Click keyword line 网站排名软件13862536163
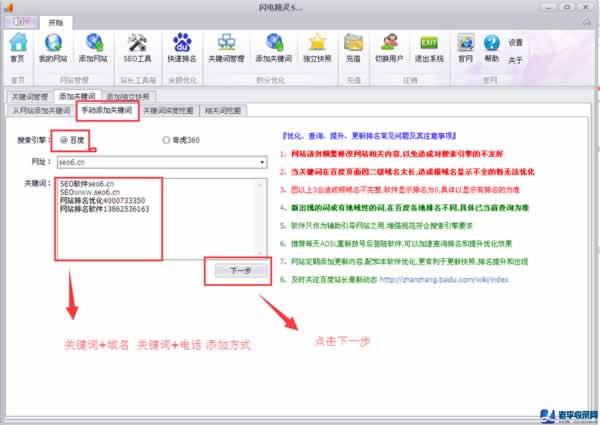600x425 pixels. (x=104, y=209)
